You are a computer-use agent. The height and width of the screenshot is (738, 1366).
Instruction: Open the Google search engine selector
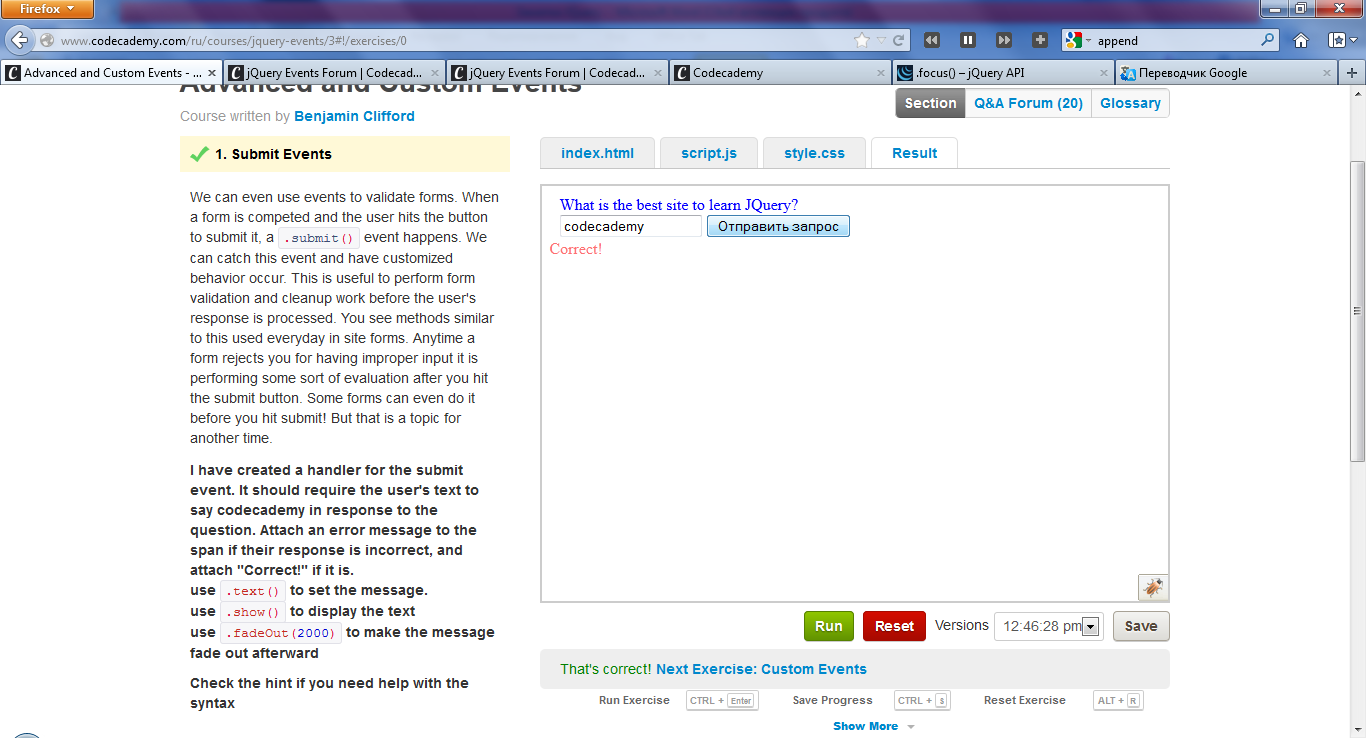(x=1078, y=41)
